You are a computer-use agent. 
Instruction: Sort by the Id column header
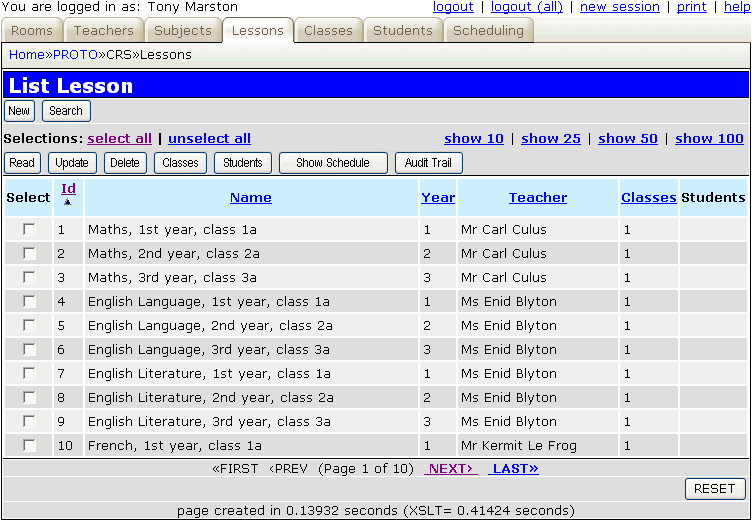[x=68, y=188]
